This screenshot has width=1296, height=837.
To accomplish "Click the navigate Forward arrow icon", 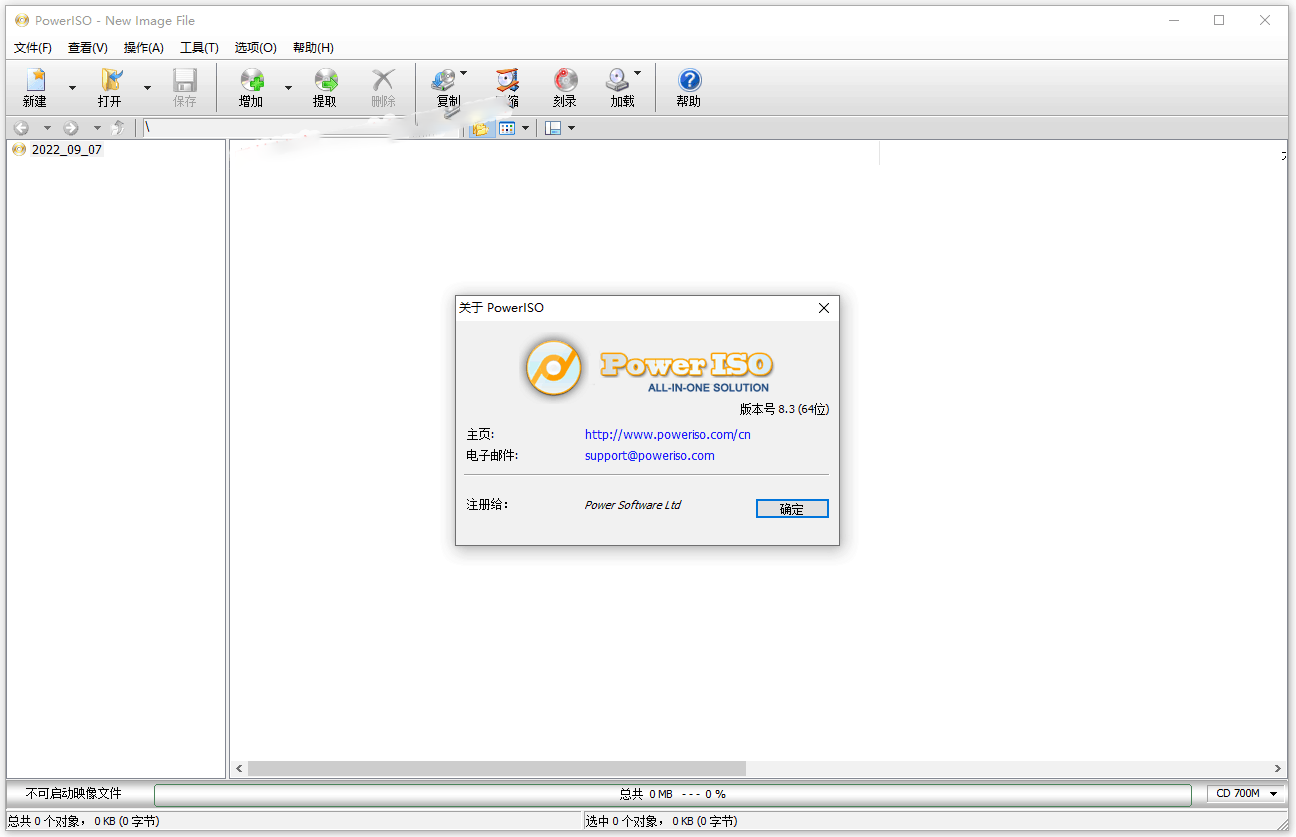I will (71, 128).
